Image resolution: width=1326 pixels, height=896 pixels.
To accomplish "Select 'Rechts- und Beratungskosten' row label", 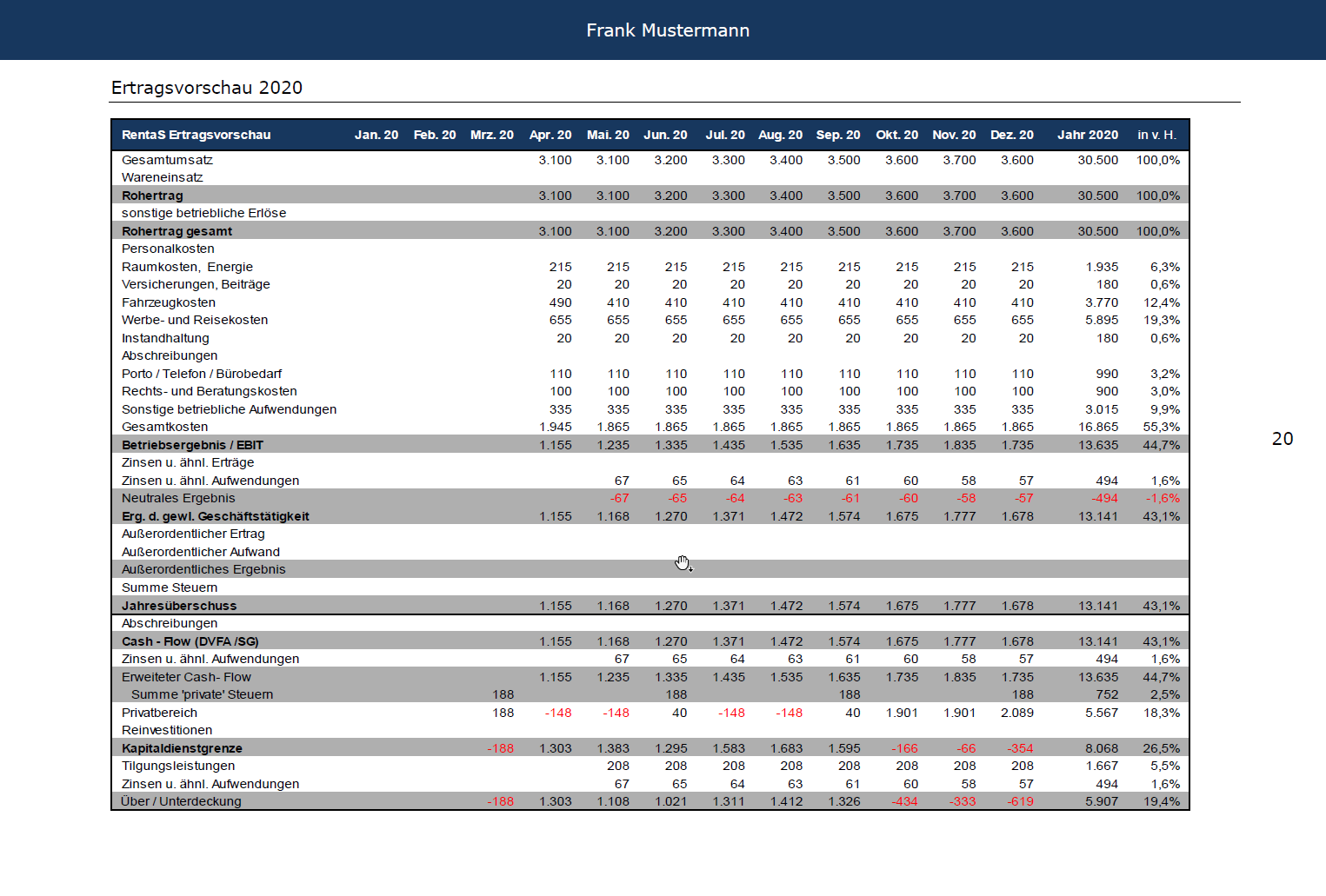I will pos(210,391).
